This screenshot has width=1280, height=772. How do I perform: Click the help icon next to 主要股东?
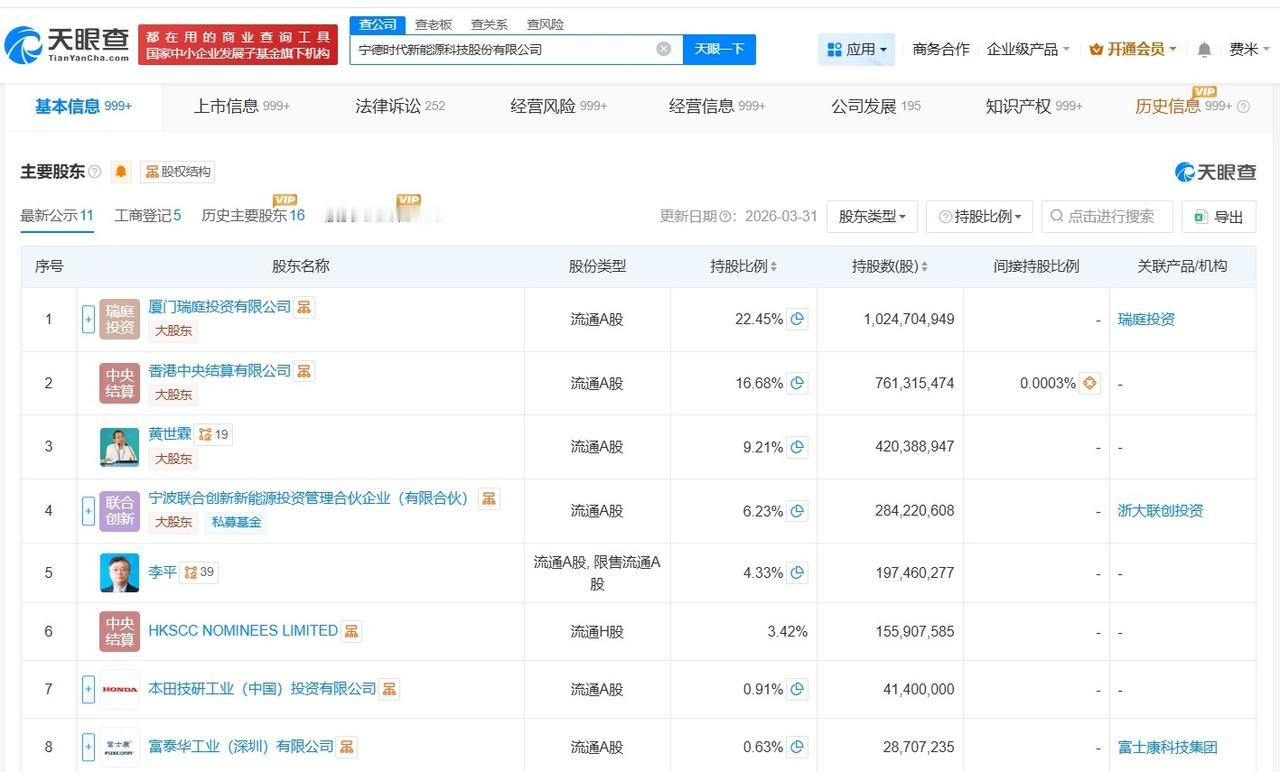[95, 172]
